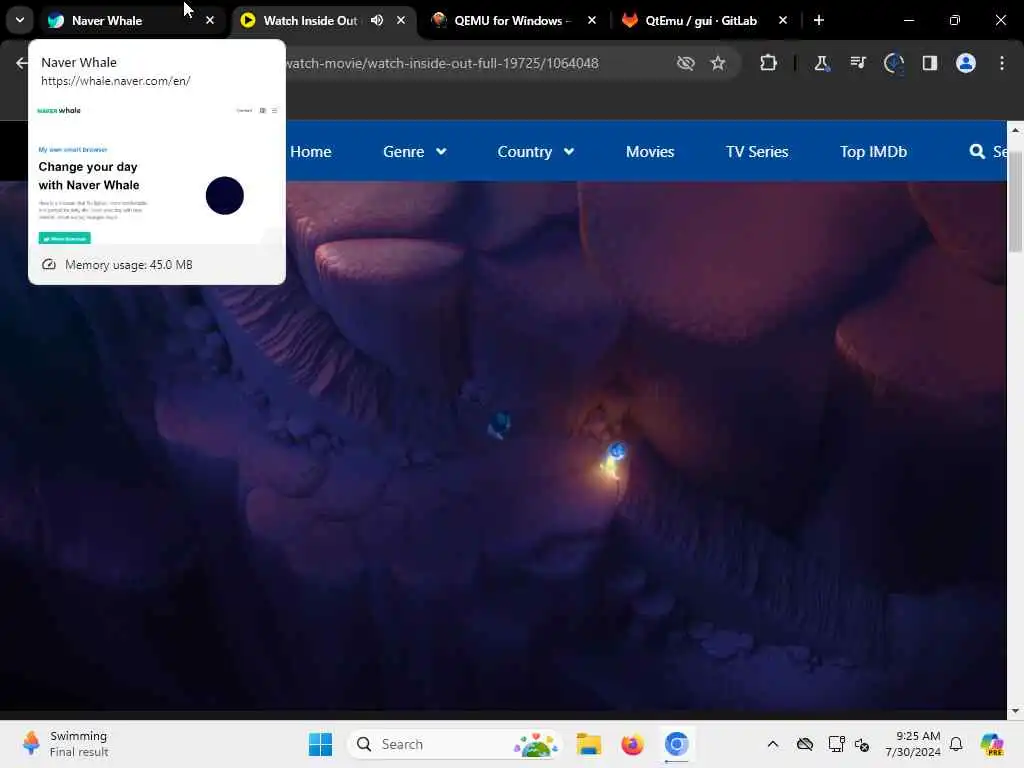
Task: Launch Firefox from the taskbar
Action: [x=632, y=744]
